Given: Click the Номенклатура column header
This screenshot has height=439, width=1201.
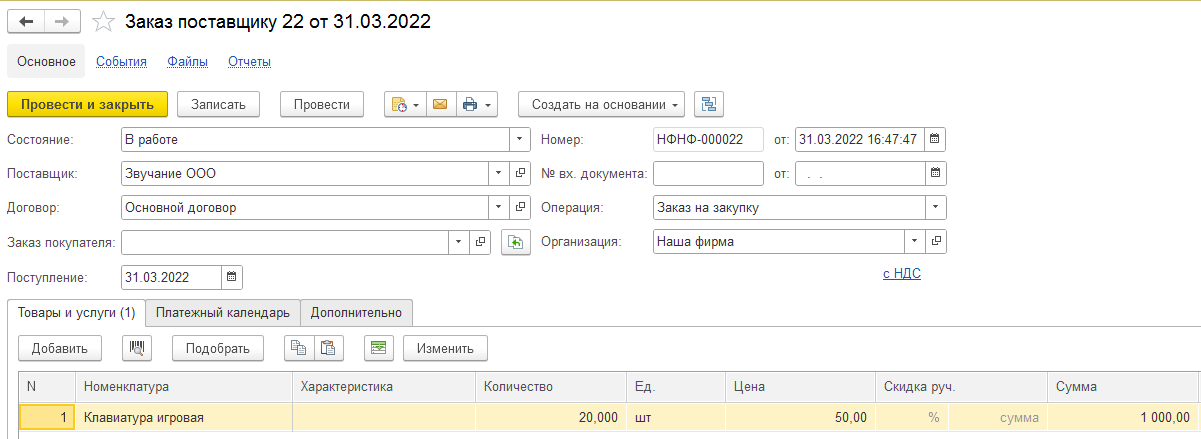Looking at the screenshot, I should [x=184, y=386].
